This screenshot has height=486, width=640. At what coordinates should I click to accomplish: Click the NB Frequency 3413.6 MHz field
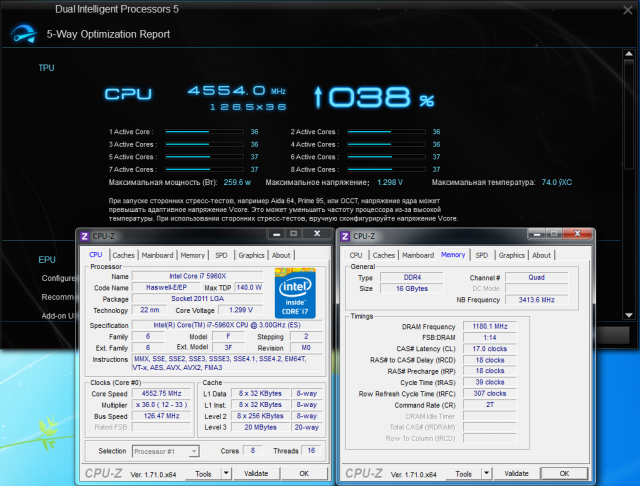click(x=536, y=300)
